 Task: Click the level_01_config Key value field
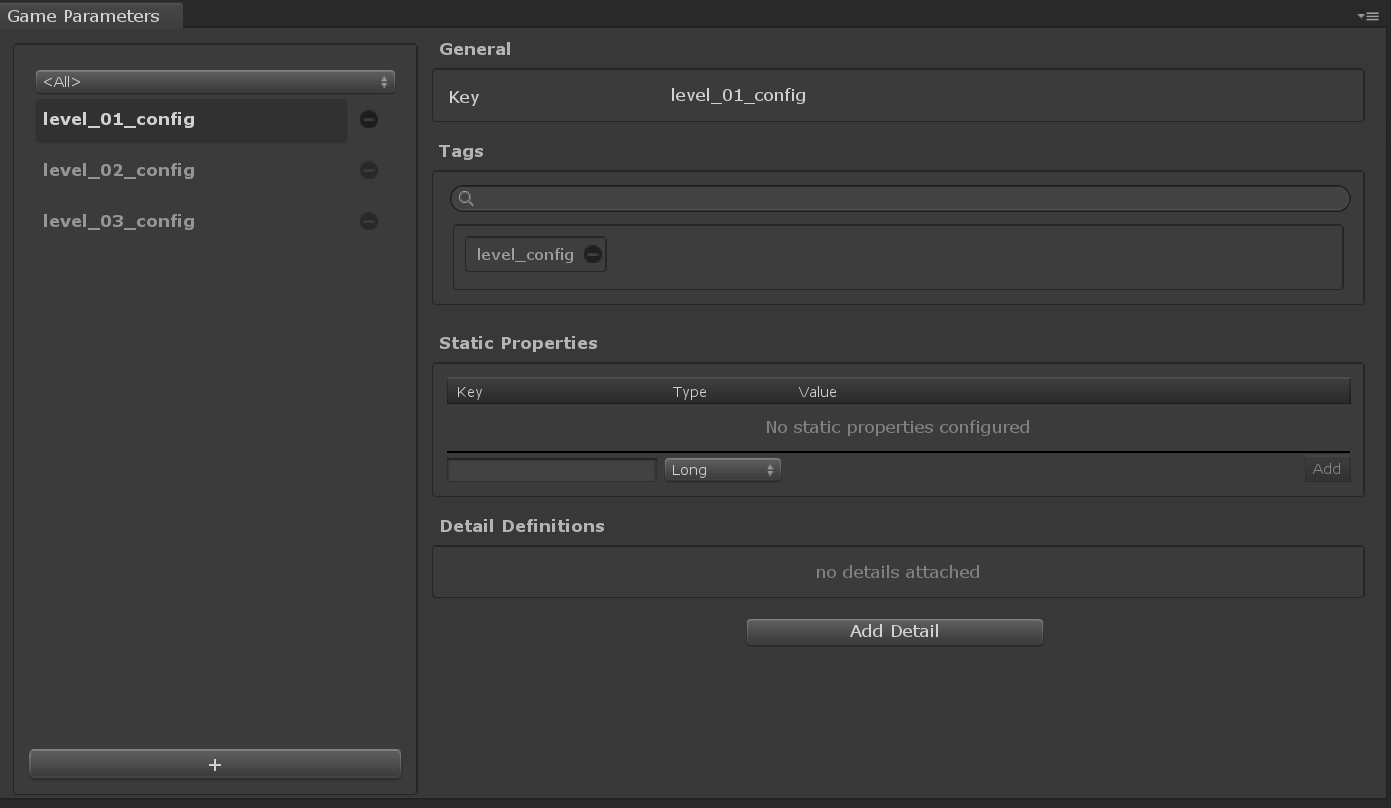point(738,95)
